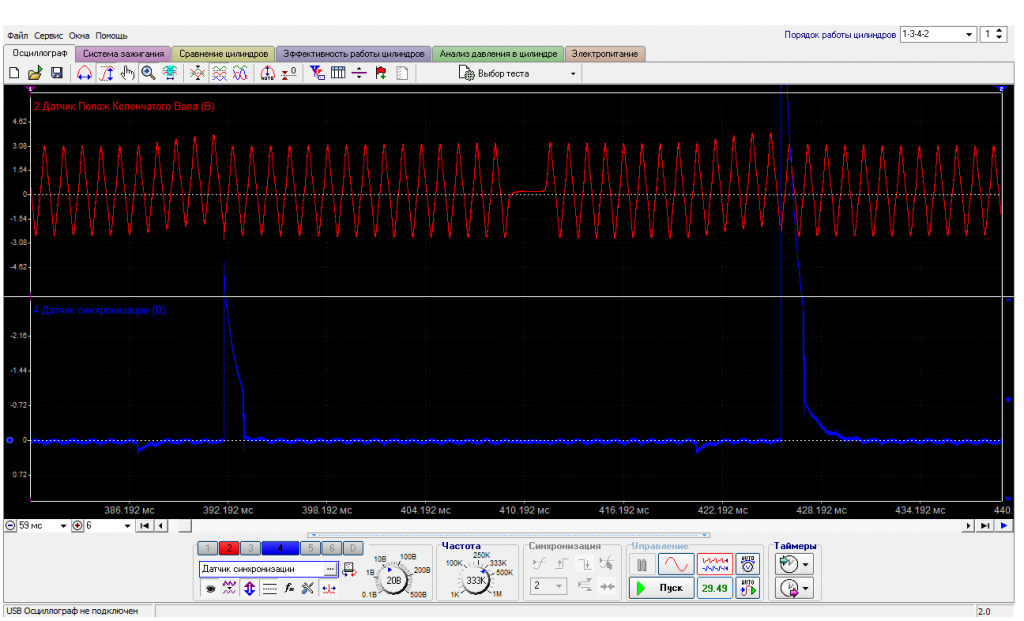Toggle channel 5 button
The width and height of the screenshot is (1024, 621).
pos(311,549)
